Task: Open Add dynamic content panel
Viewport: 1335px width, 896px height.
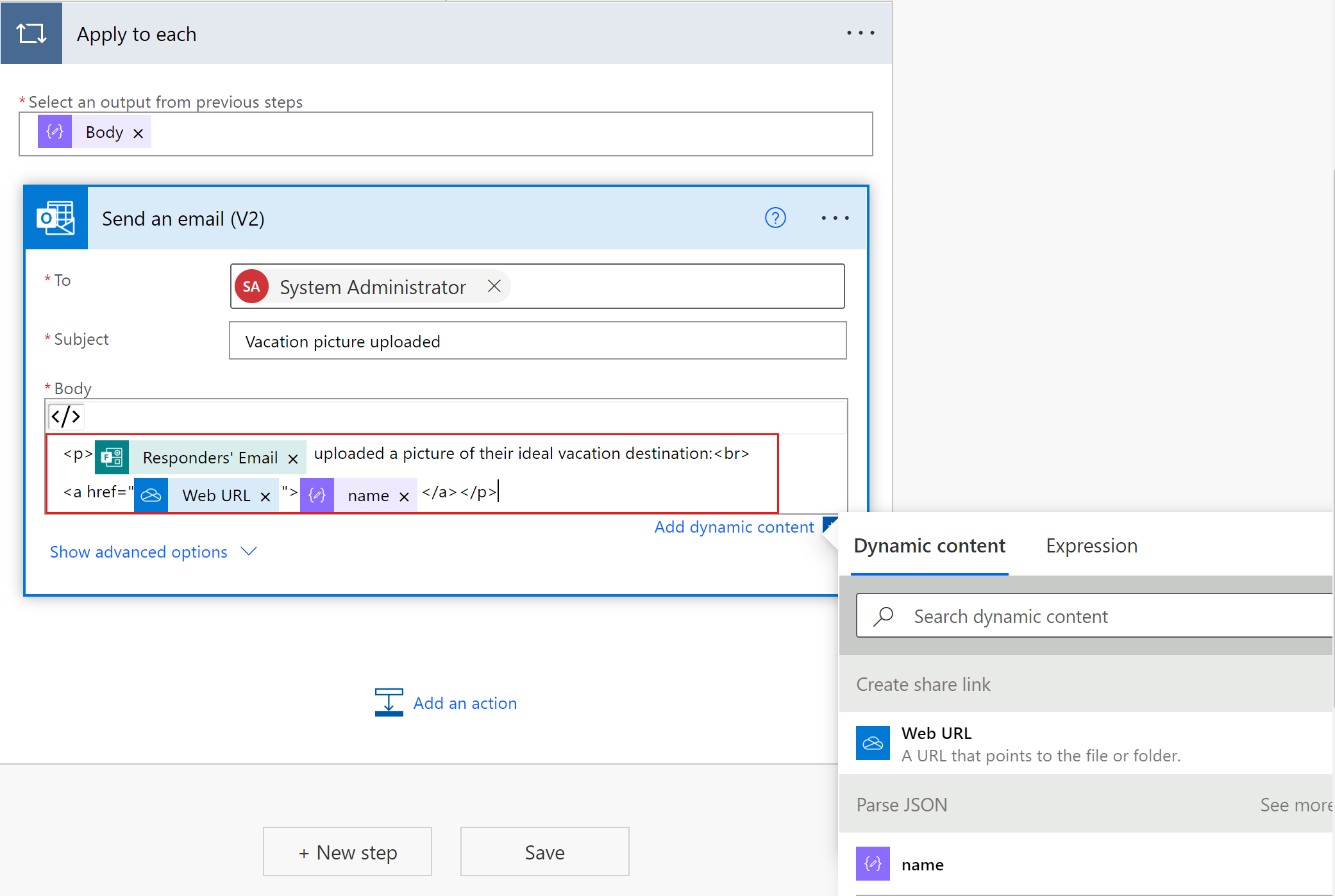Action: click(733, 527)
